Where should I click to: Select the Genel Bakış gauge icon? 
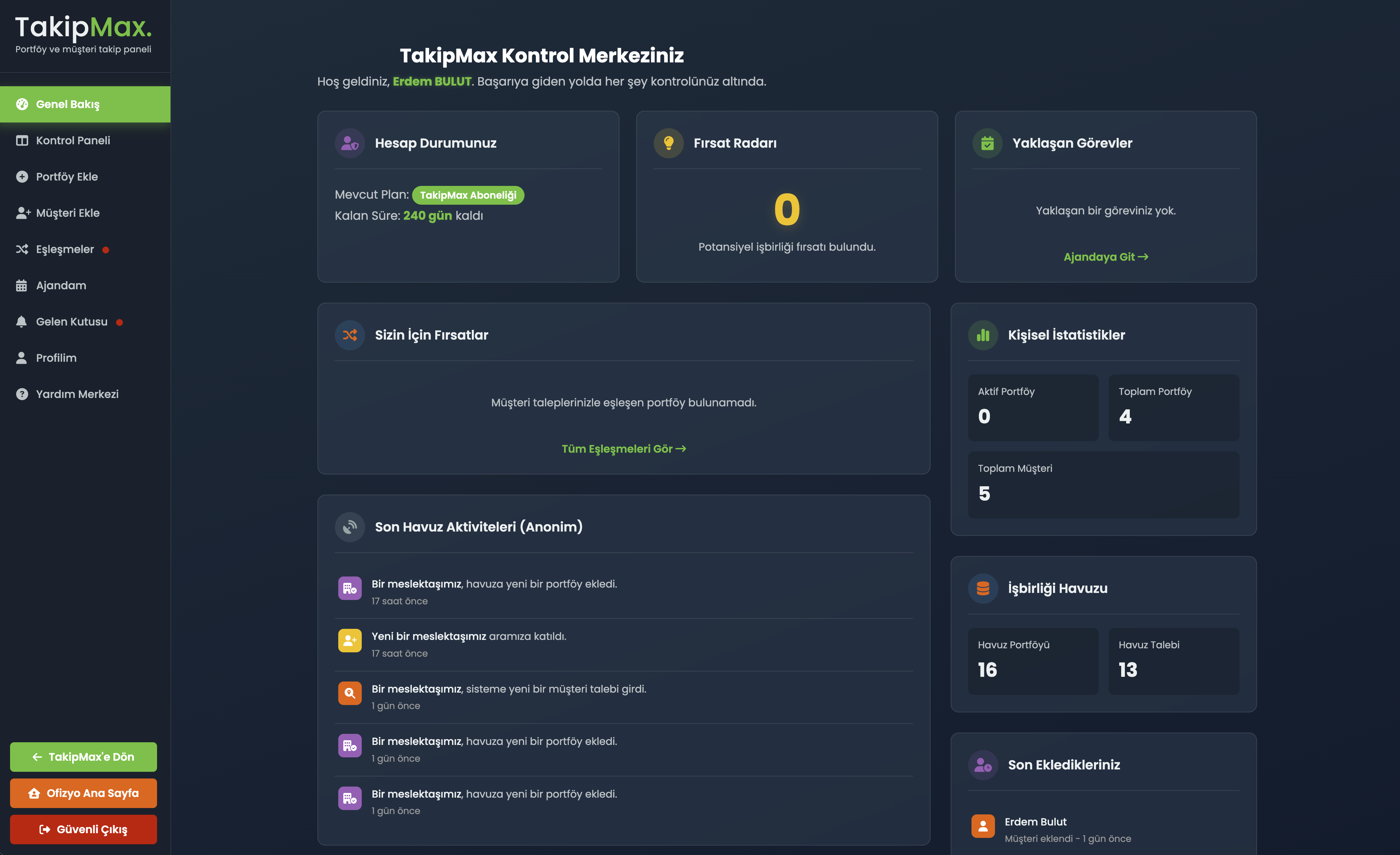tap(22, 104)
